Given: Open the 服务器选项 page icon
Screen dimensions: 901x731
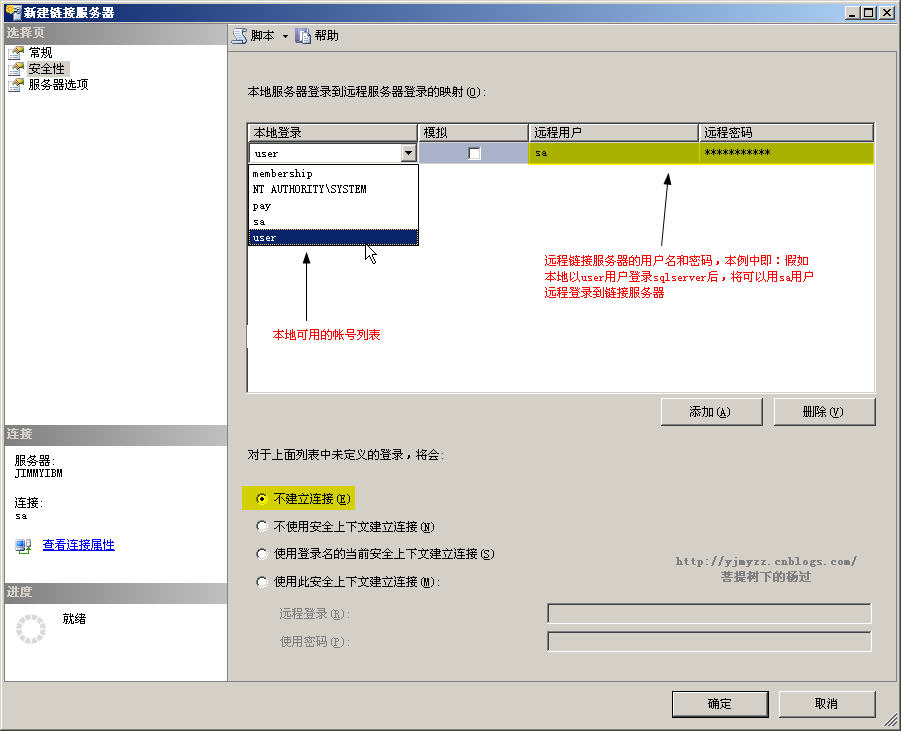Looking at the screenshot, I should pos(16,85).
